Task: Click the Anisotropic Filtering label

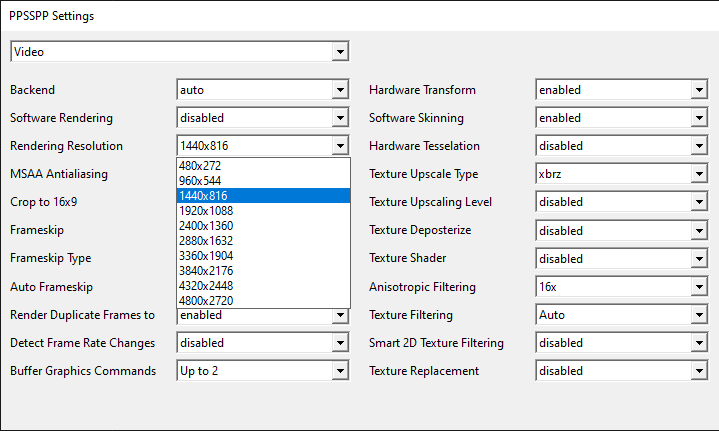Action: [422, 287]
